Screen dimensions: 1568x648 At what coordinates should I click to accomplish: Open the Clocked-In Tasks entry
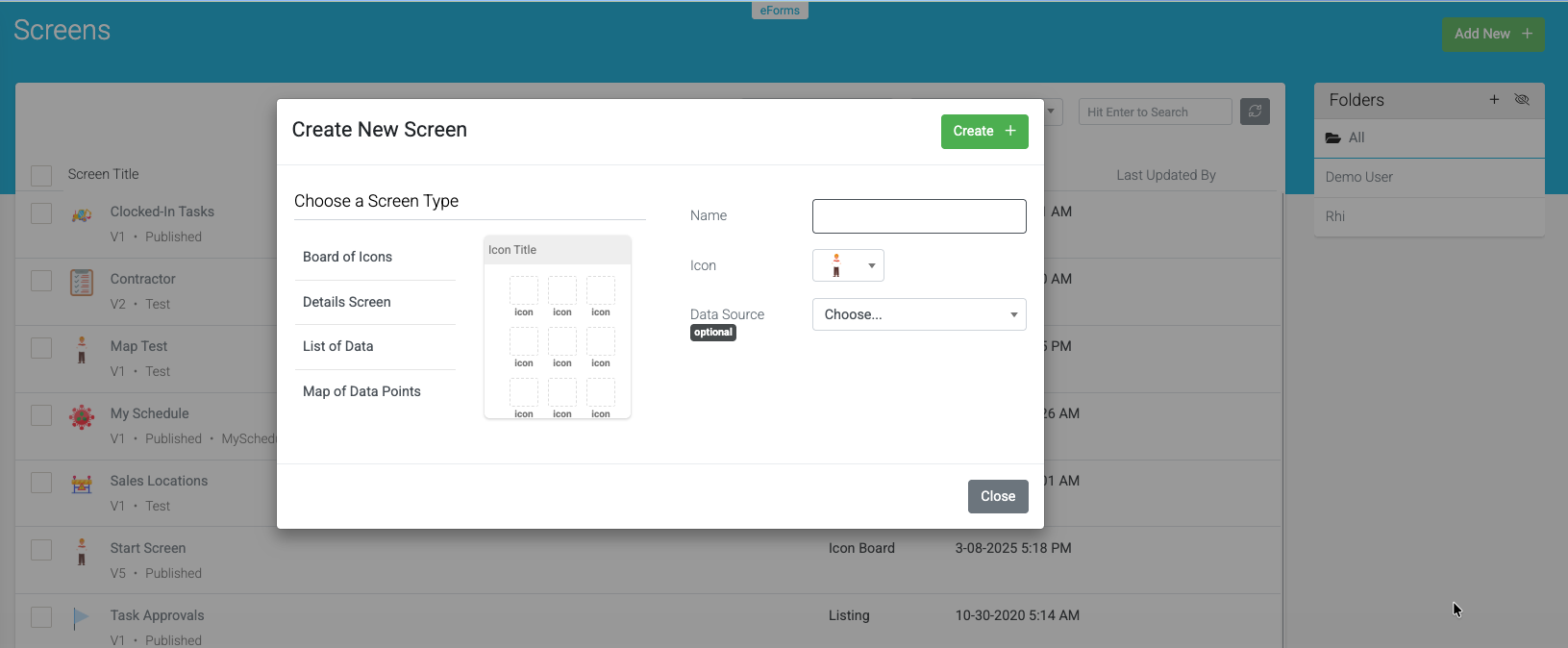pyautogui.click(x=162, y=212)
